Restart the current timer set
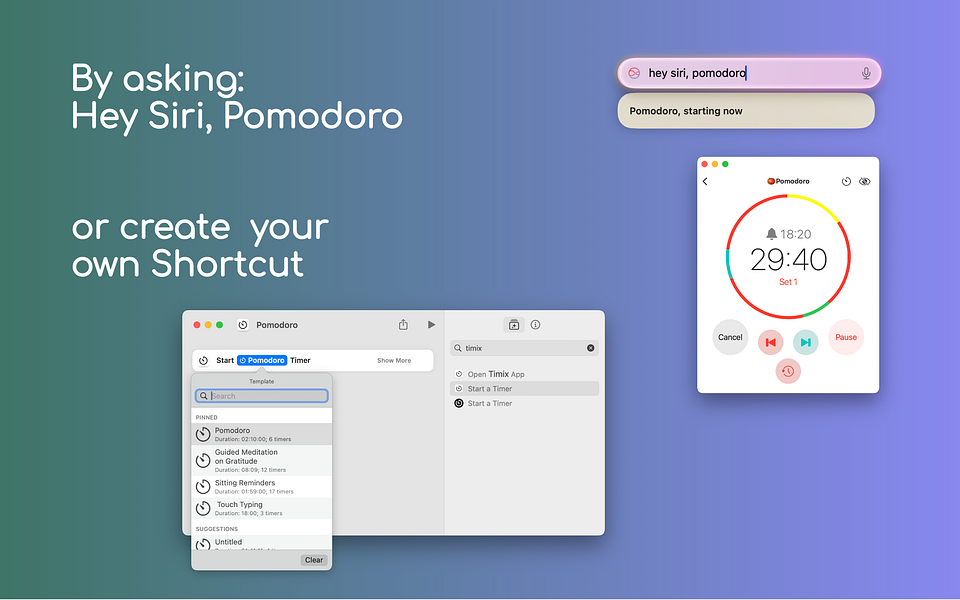960x600 pixels. tap(787, 370)
